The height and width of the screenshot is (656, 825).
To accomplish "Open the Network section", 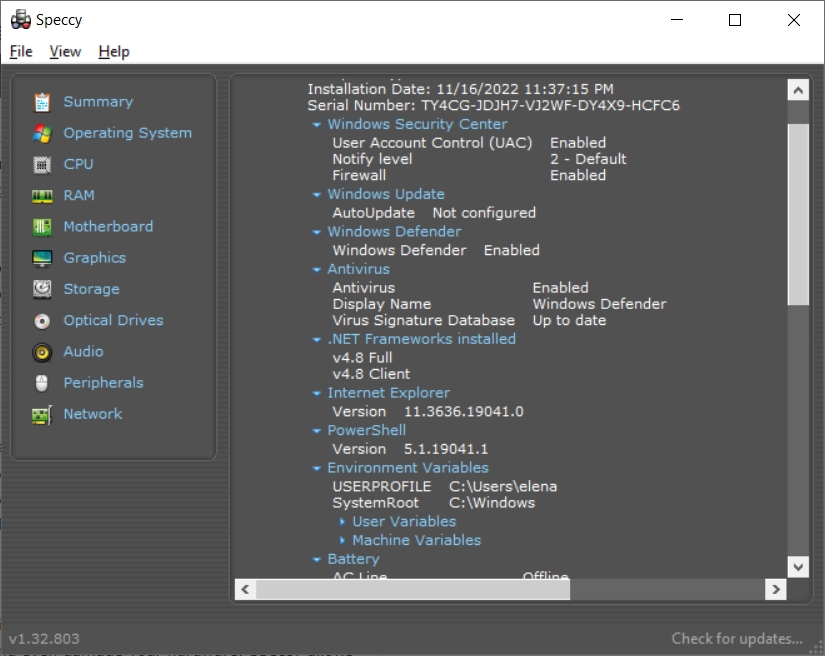I will pos(93,414).
